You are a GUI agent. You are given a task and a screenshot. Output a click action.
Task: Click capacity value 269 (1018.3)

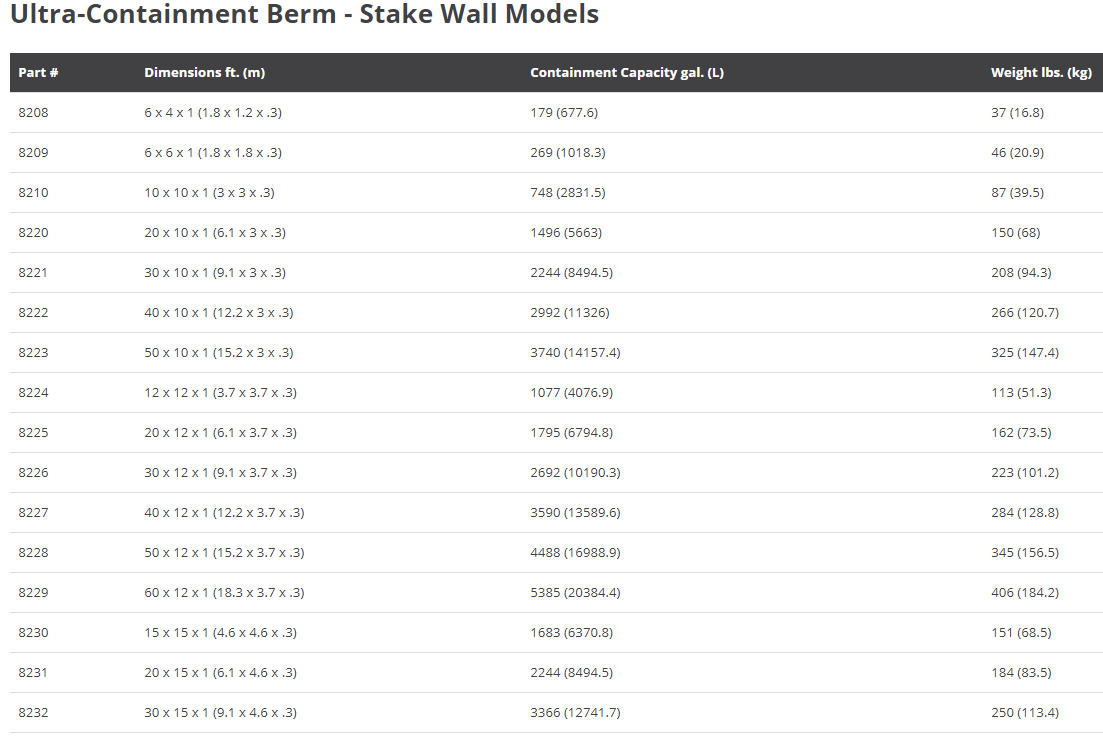(568, 153)
